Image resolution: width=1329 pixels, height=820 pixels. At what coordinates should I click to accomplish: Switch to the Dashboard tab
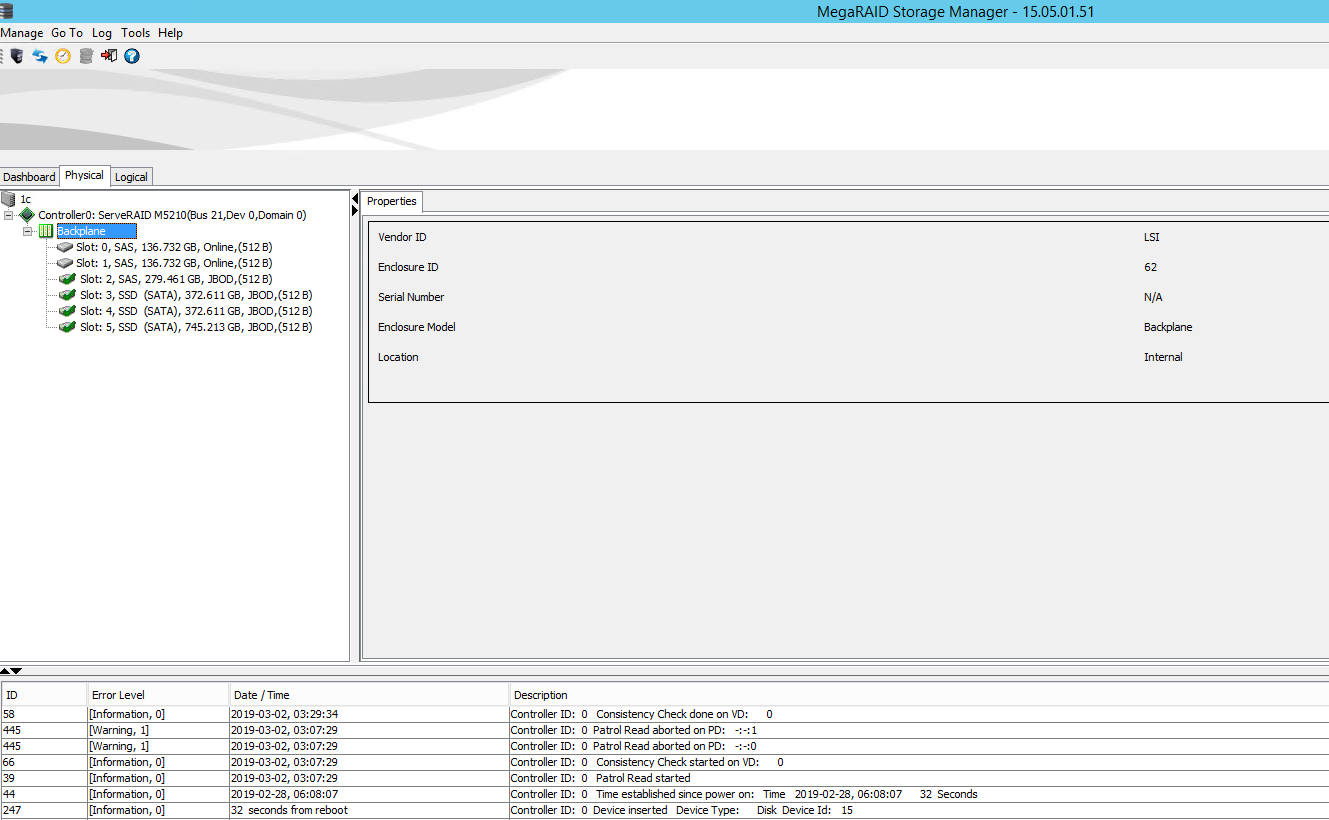[30, 177]
